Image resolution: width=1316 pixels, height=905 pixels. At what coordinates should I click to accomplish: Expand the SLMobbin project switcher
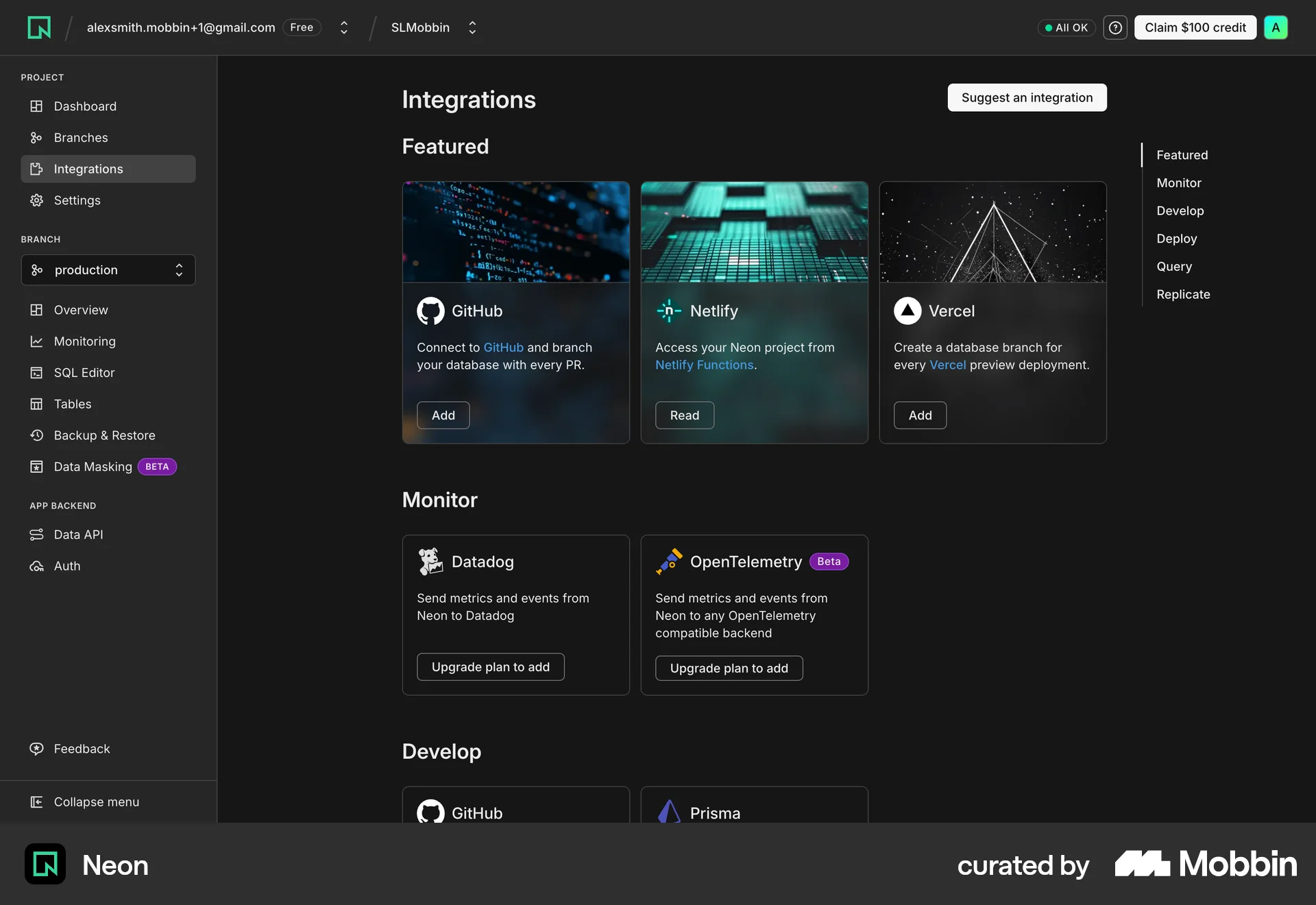click(x=472, y=27)
